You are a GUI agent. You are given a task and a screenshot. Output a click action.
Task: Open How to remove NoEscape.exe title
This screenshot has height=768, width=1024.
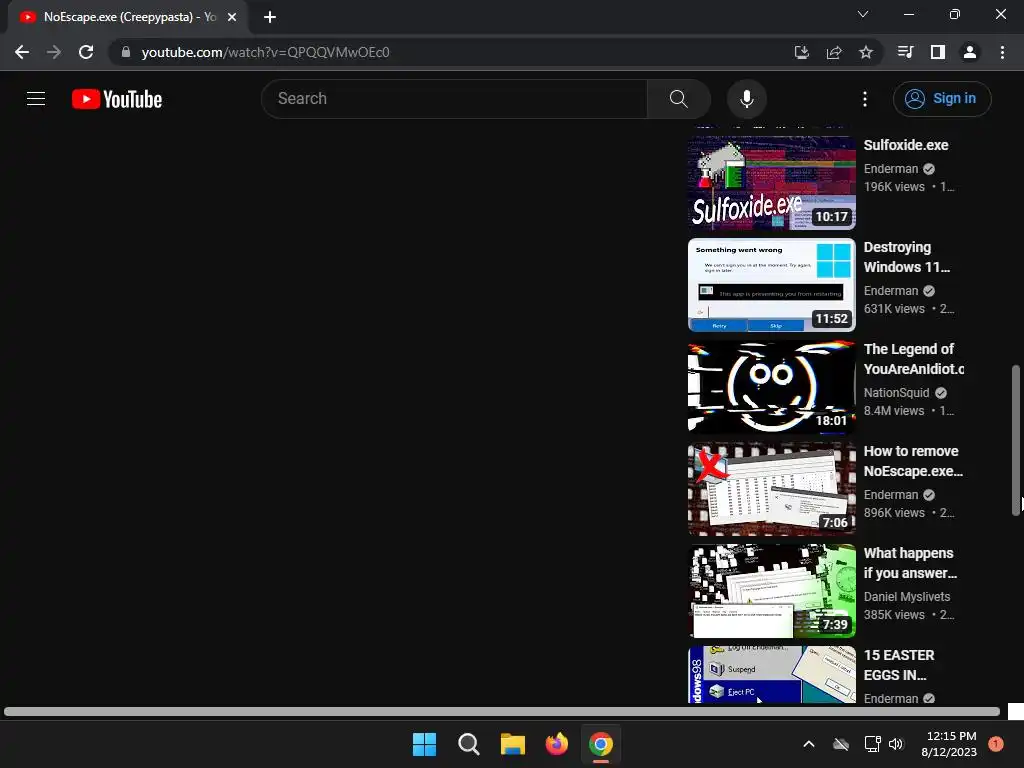pyautogui.click(x=913, y=461)
